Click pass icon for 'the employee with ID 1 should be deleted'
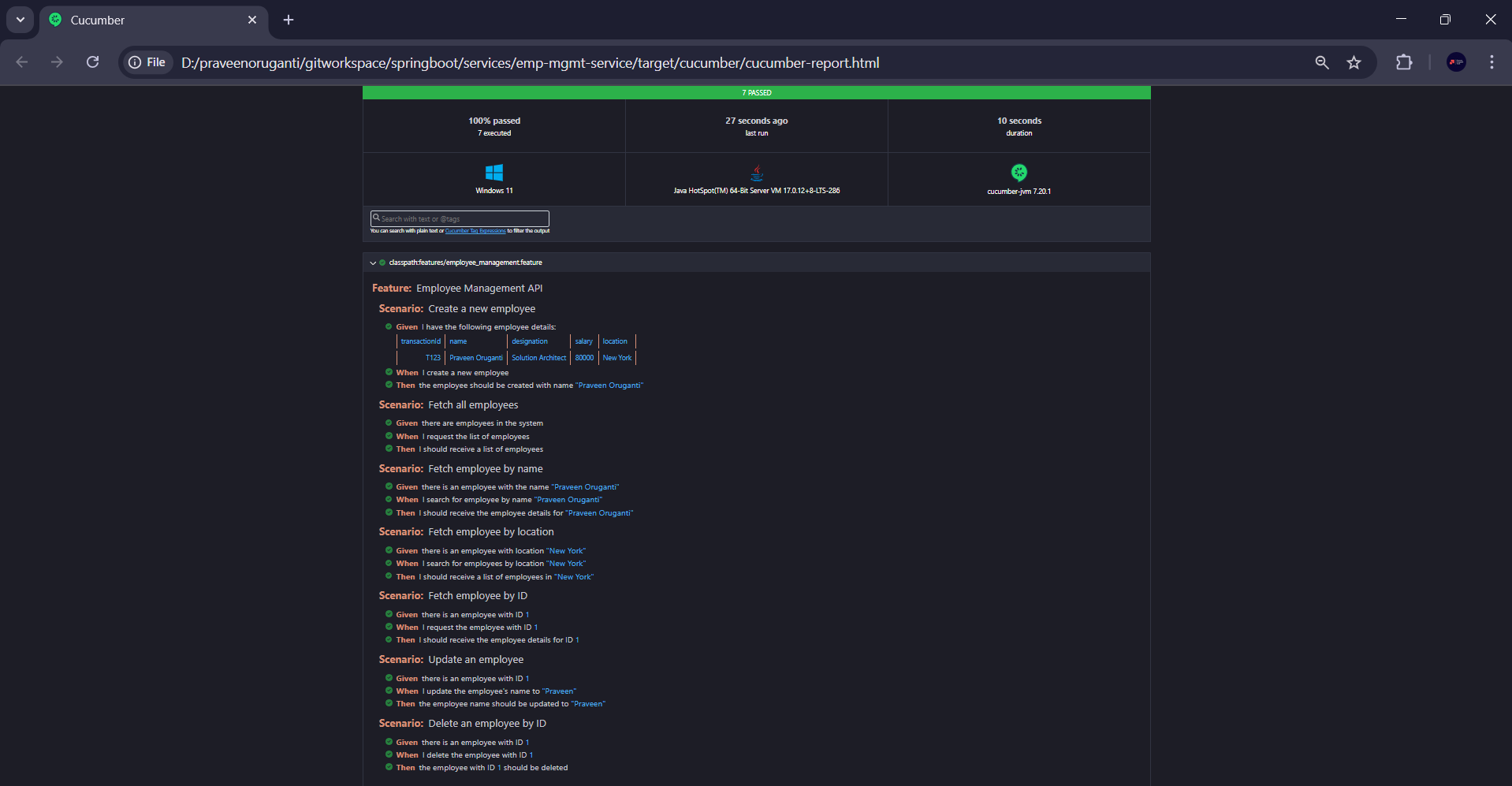This screenshot has height=786, width=1512. tap(389, 767)
